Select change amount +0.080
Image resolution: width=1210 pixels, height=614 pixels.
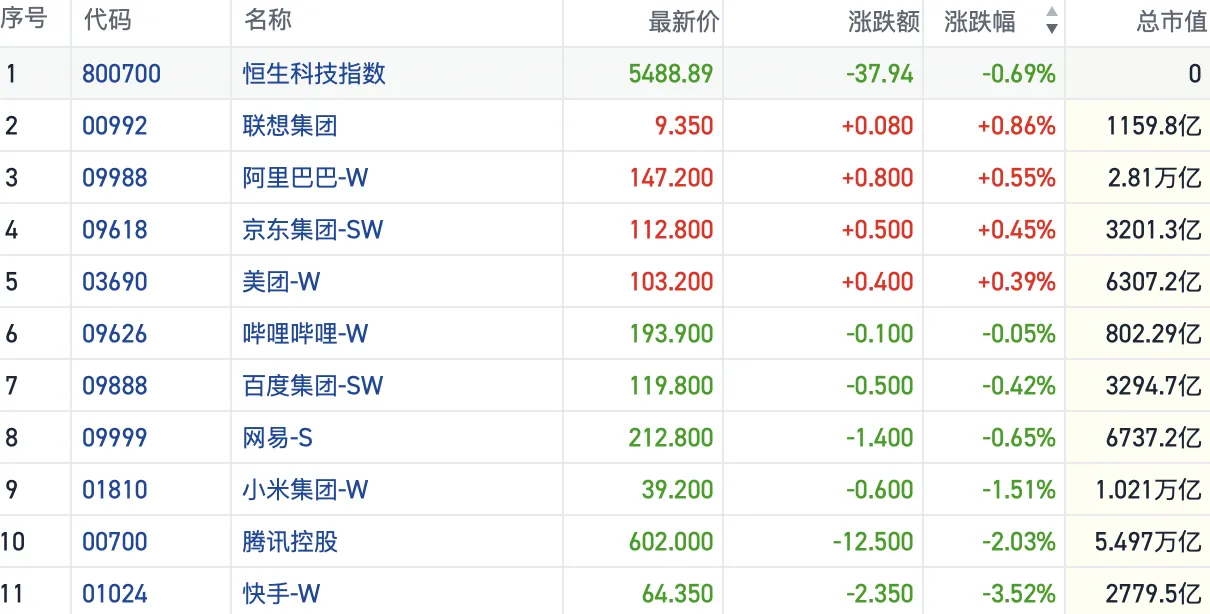click(877, 126)
